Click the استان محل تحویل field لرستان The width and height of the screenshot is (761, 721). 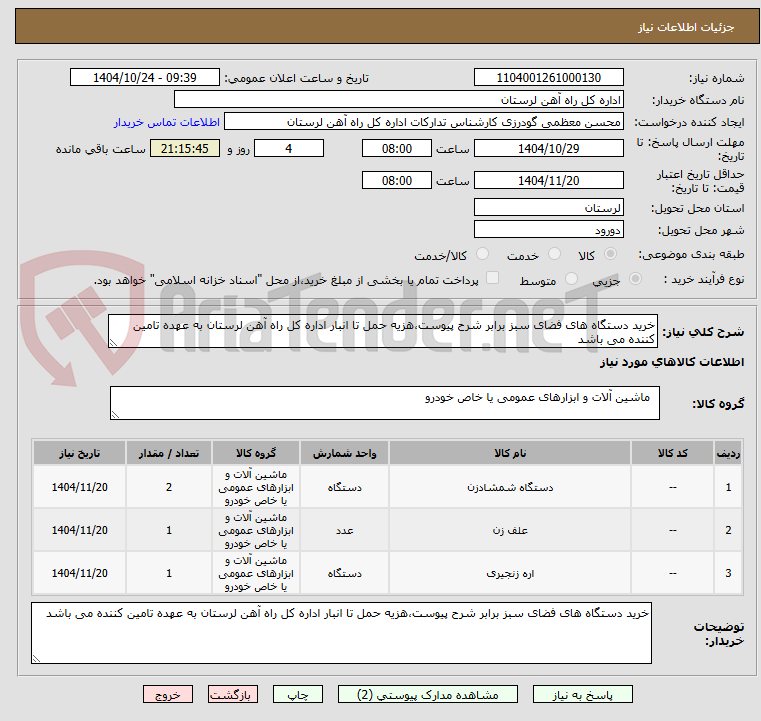point(548,208)
